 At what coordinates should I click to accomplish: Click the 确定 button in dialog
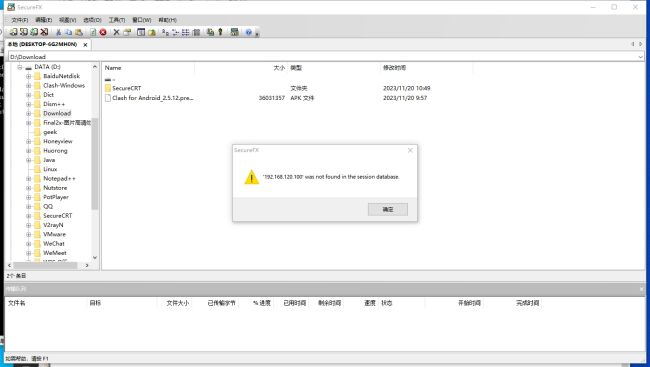point(388,209)
